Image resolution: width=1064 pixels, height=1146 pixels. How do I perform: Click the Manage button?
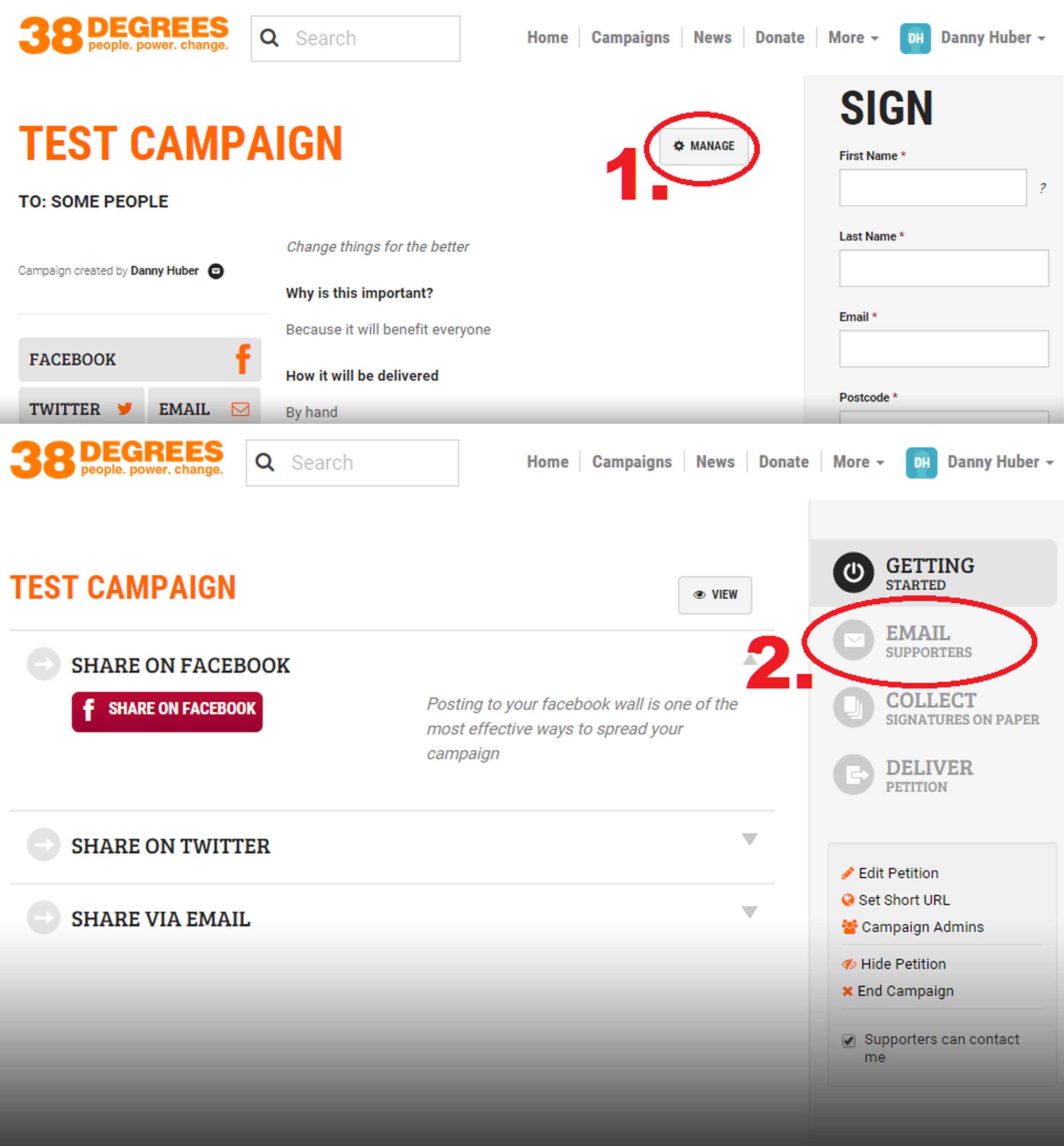(704, 146)
